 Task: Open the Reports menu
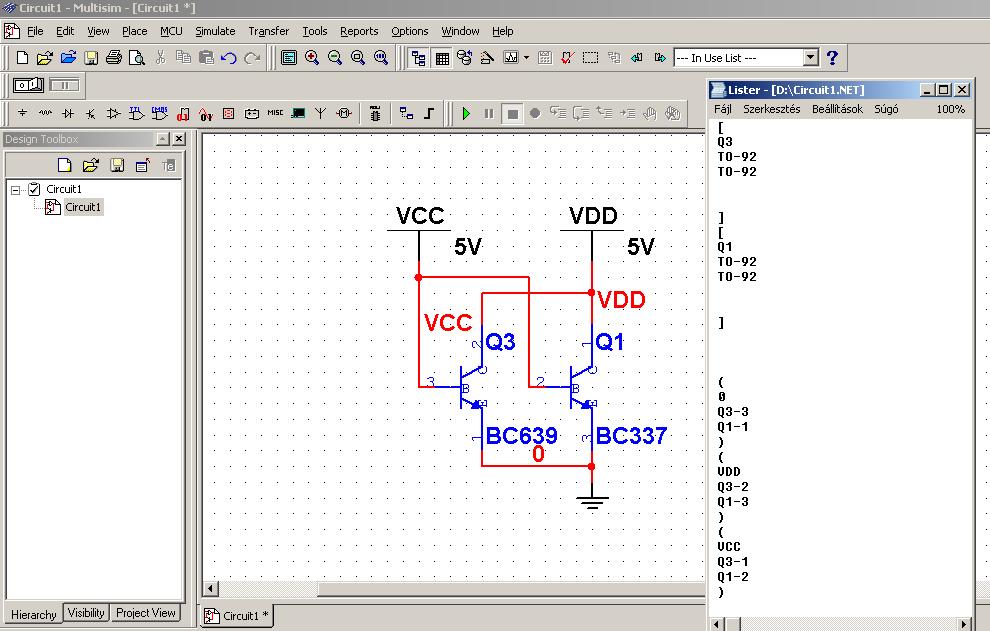[359, 31]
